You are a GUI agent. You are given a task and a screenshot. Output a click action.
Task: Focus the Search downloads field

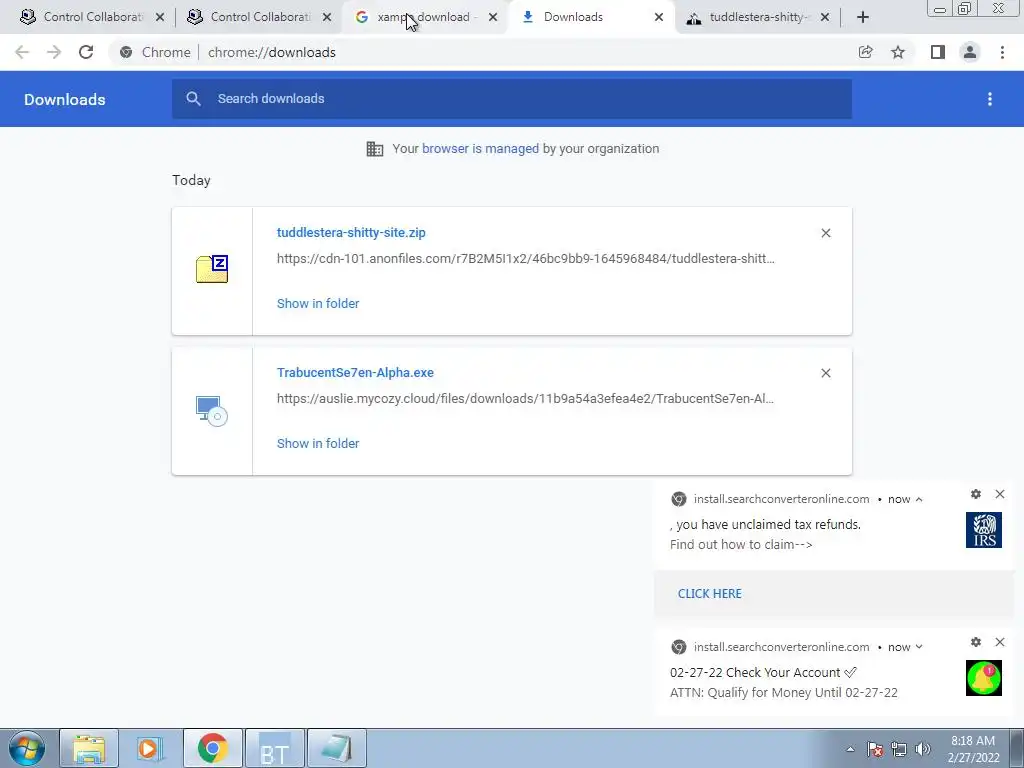tap(512, 99)
